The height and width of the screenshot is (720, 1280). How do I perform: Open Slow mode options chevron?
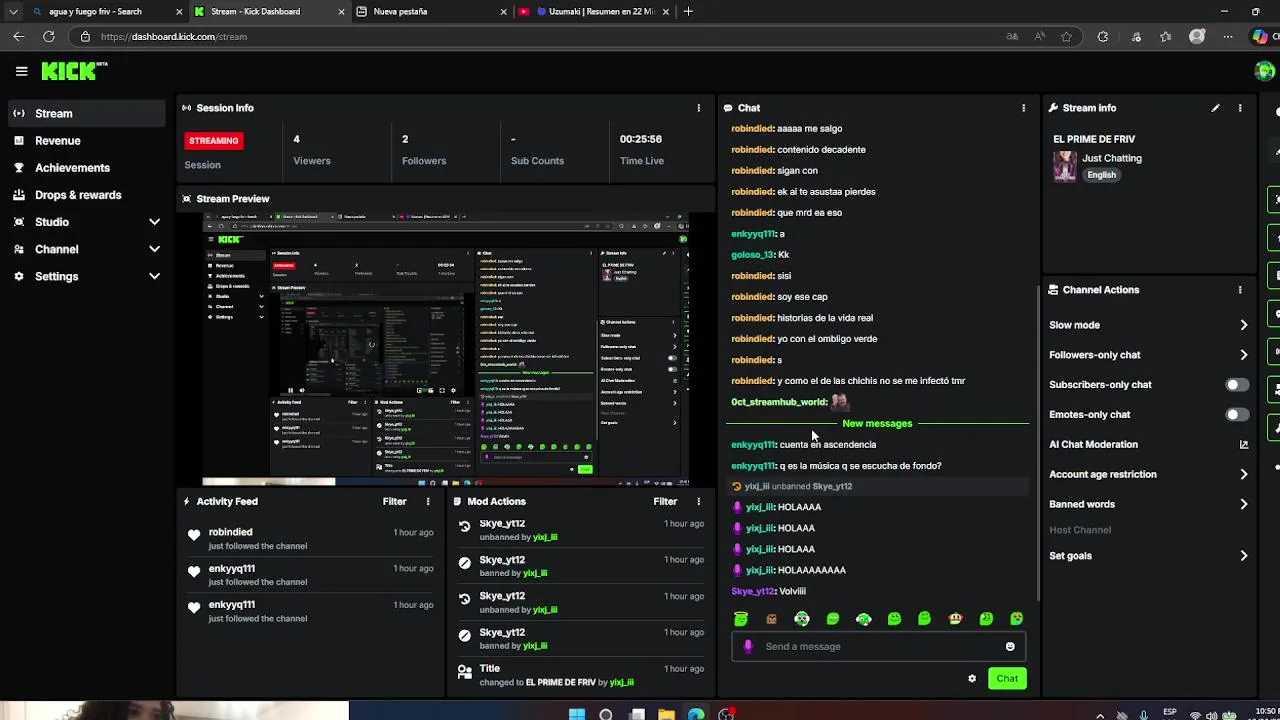click(1243, 325)
